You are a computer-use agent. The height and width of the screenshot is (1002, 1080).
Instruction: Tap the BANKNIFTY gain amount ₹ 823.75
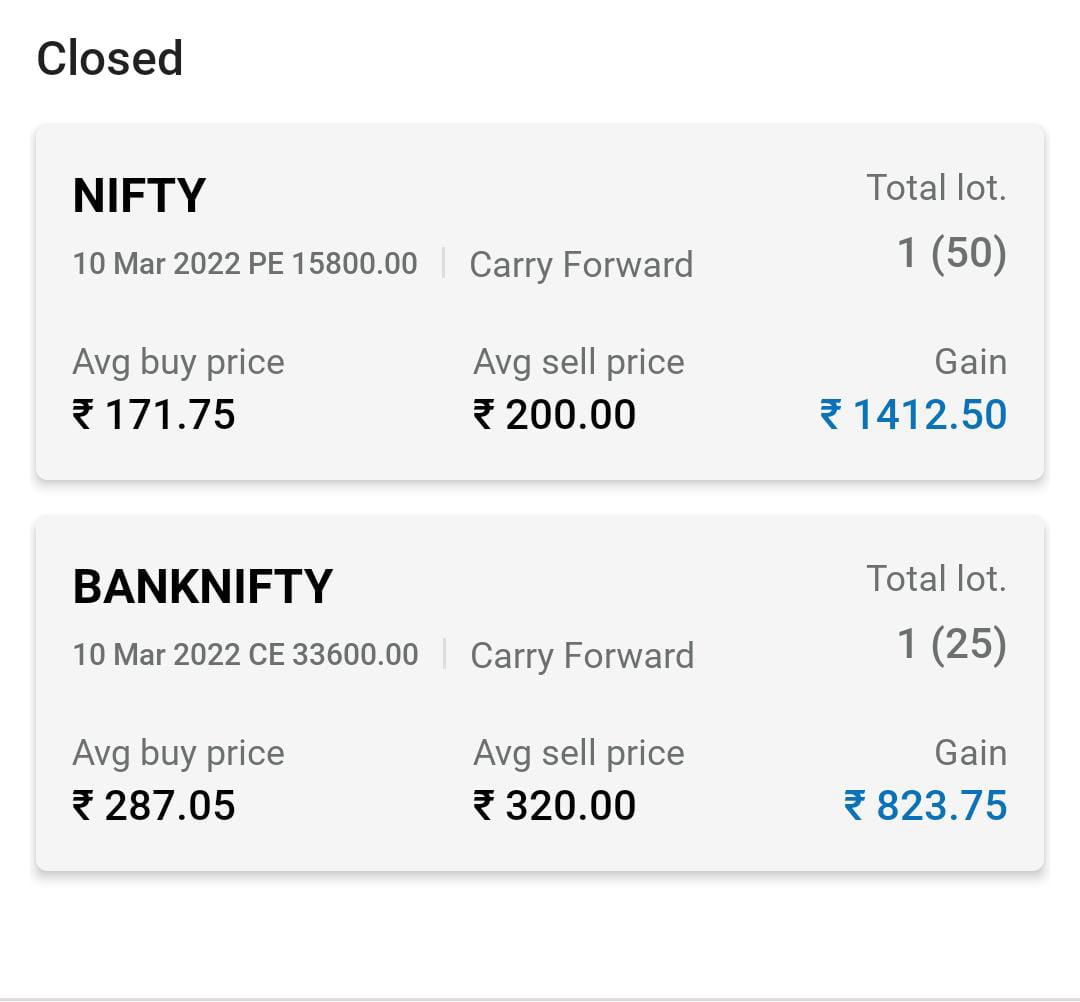tap(925, 805)
